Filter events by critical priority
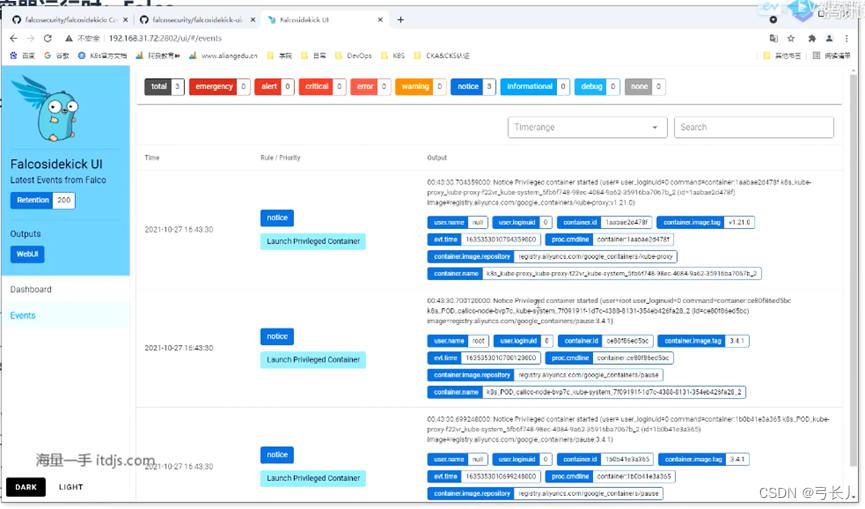Image resolution: width=865 pixels, height=509 pixels. click(322, 87)
